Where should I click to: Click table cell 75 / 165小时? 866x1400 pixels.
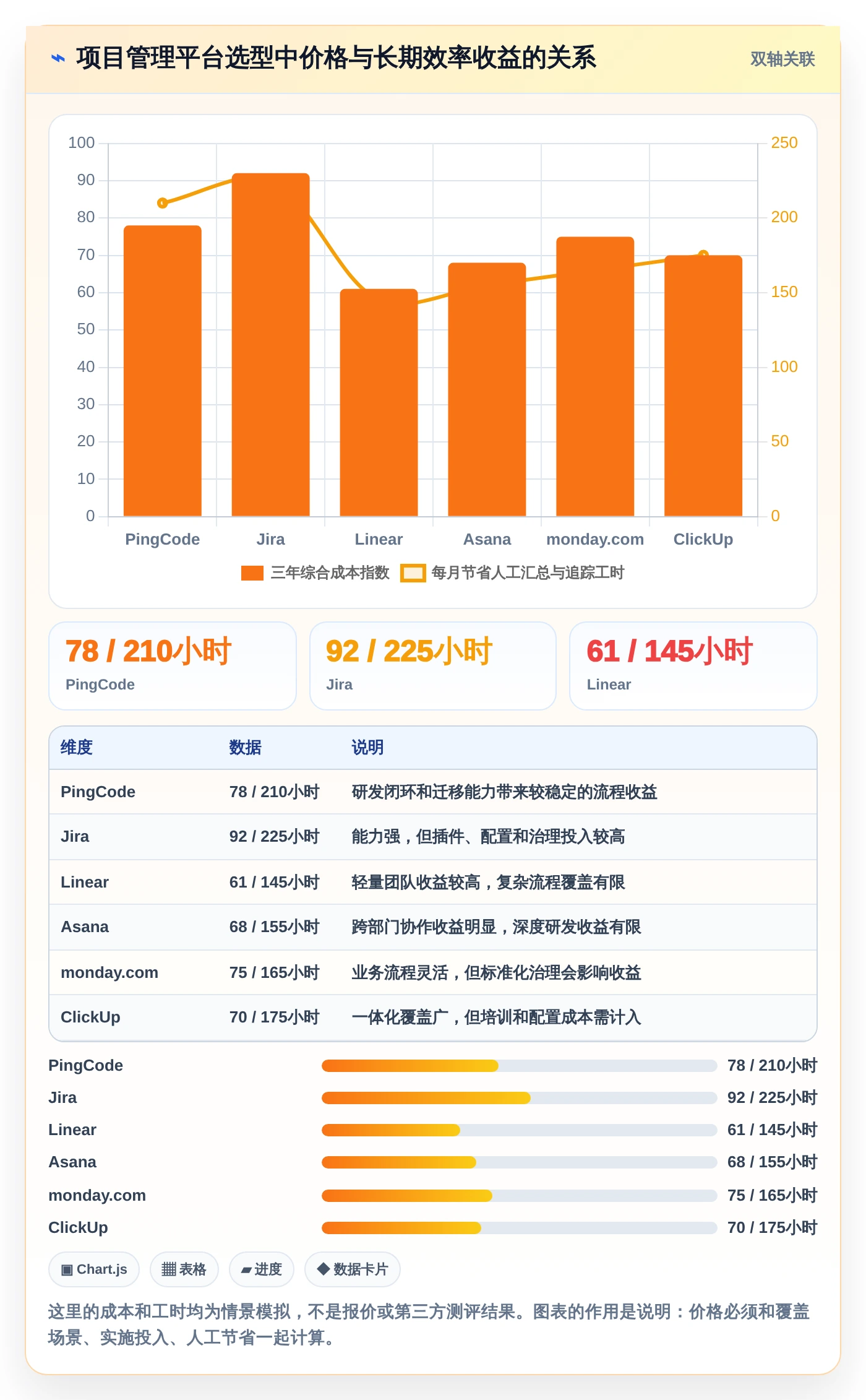[x=275, y=973]
